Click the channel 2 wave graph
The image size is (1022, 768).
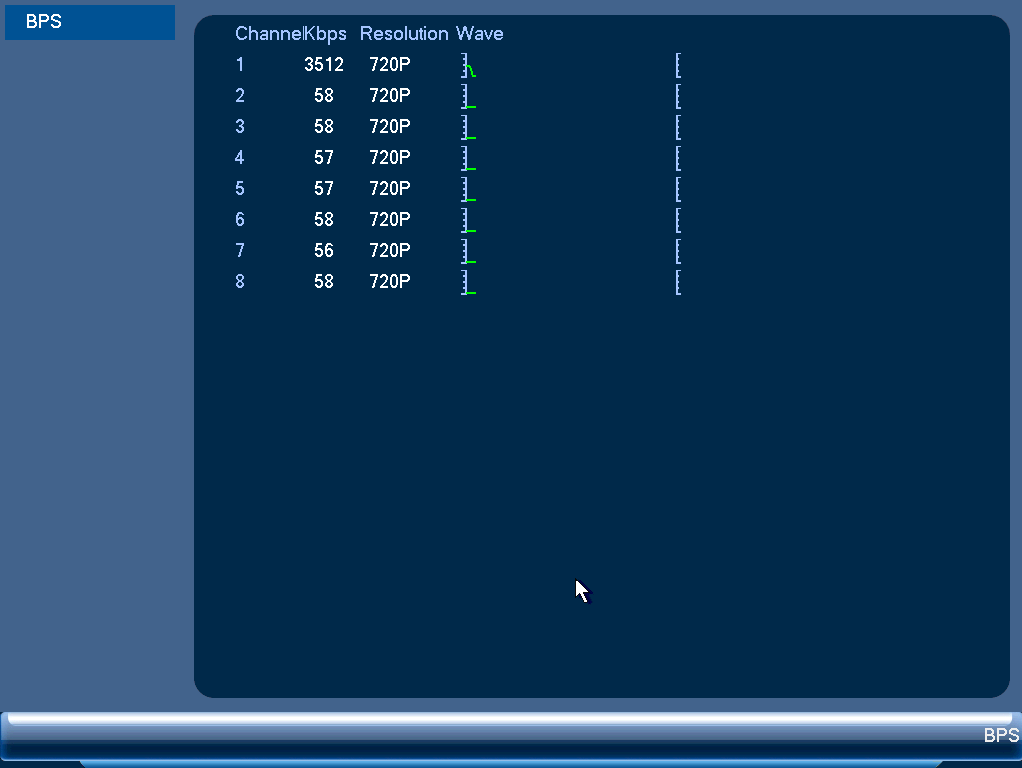[x=571, y=96]
